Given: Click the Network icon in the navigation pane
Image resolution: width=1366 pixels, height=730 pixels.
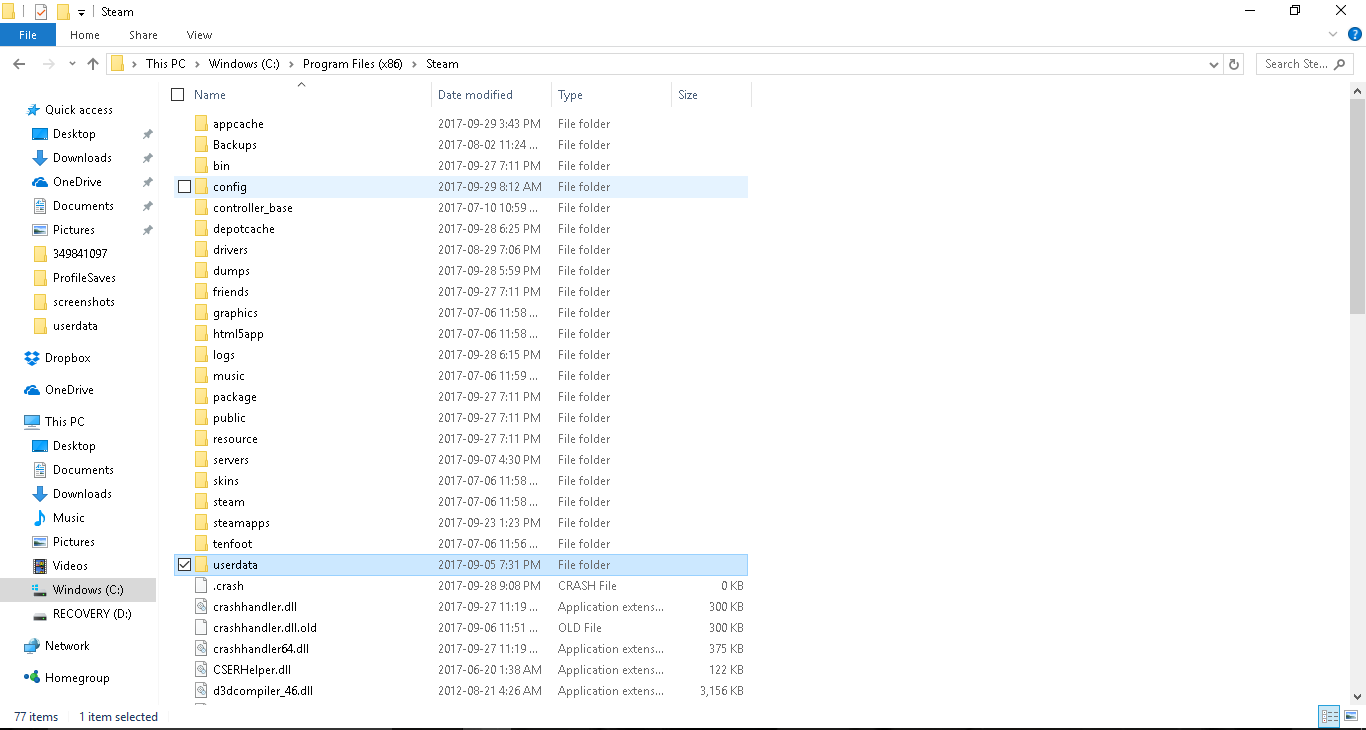Looking at the screenshot, I should pyautogui.click(x=33, y=646).
